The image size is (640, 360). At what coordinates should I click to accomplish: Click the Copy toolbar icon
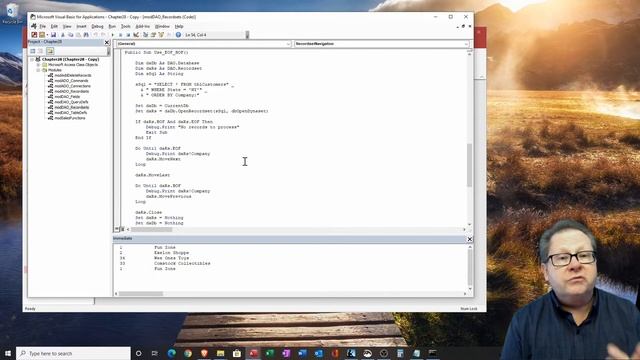point(70,35)
